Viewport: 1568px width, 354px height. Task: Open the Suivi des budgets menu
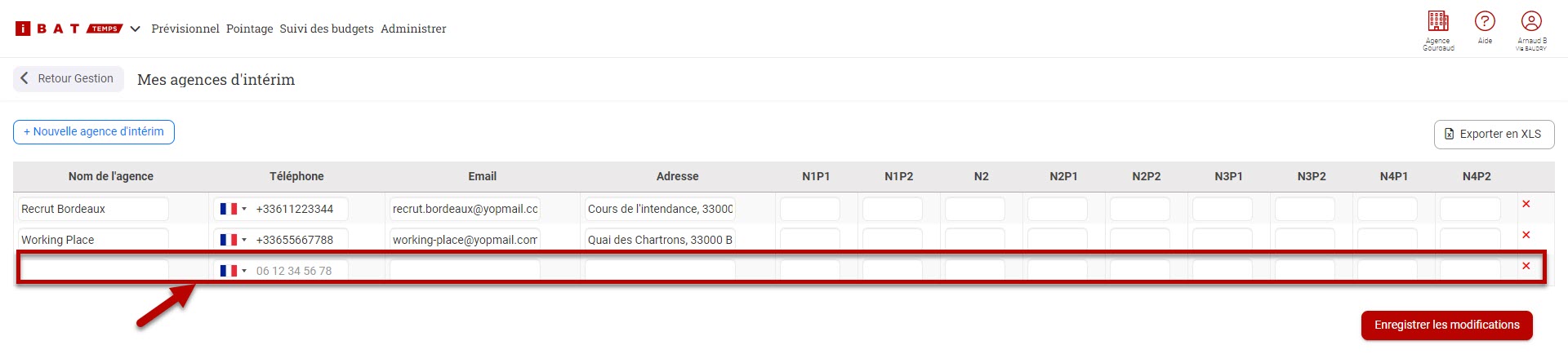click(x=327, y=29)
